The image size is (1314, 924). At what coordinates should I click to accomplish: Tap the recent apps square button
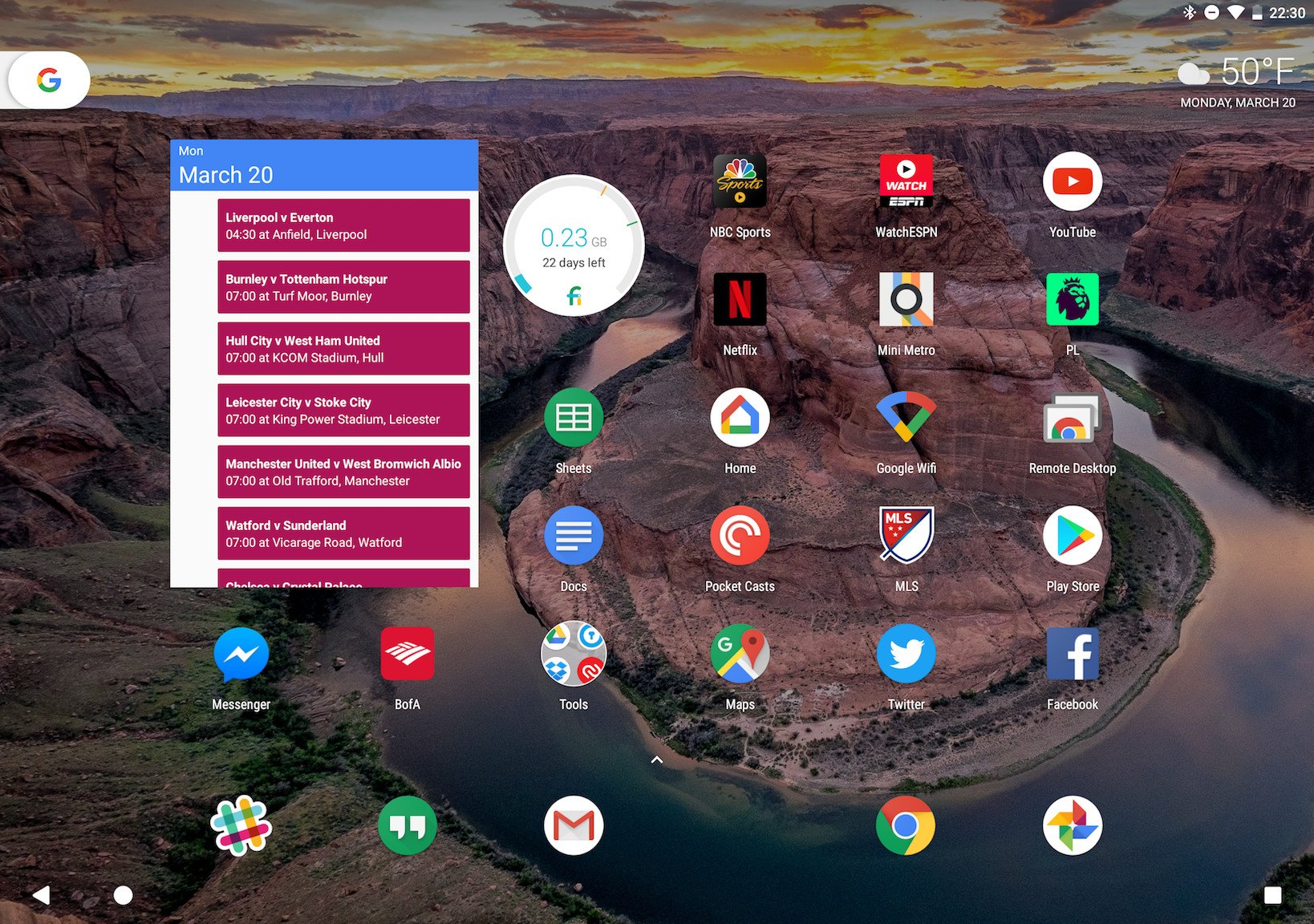point(1272,895)
